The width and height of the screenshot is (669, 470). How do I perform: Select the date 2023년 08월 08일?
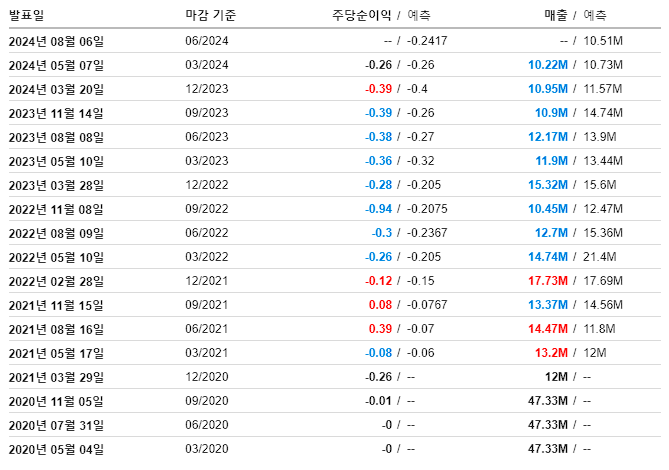click(x=56, y=137)
